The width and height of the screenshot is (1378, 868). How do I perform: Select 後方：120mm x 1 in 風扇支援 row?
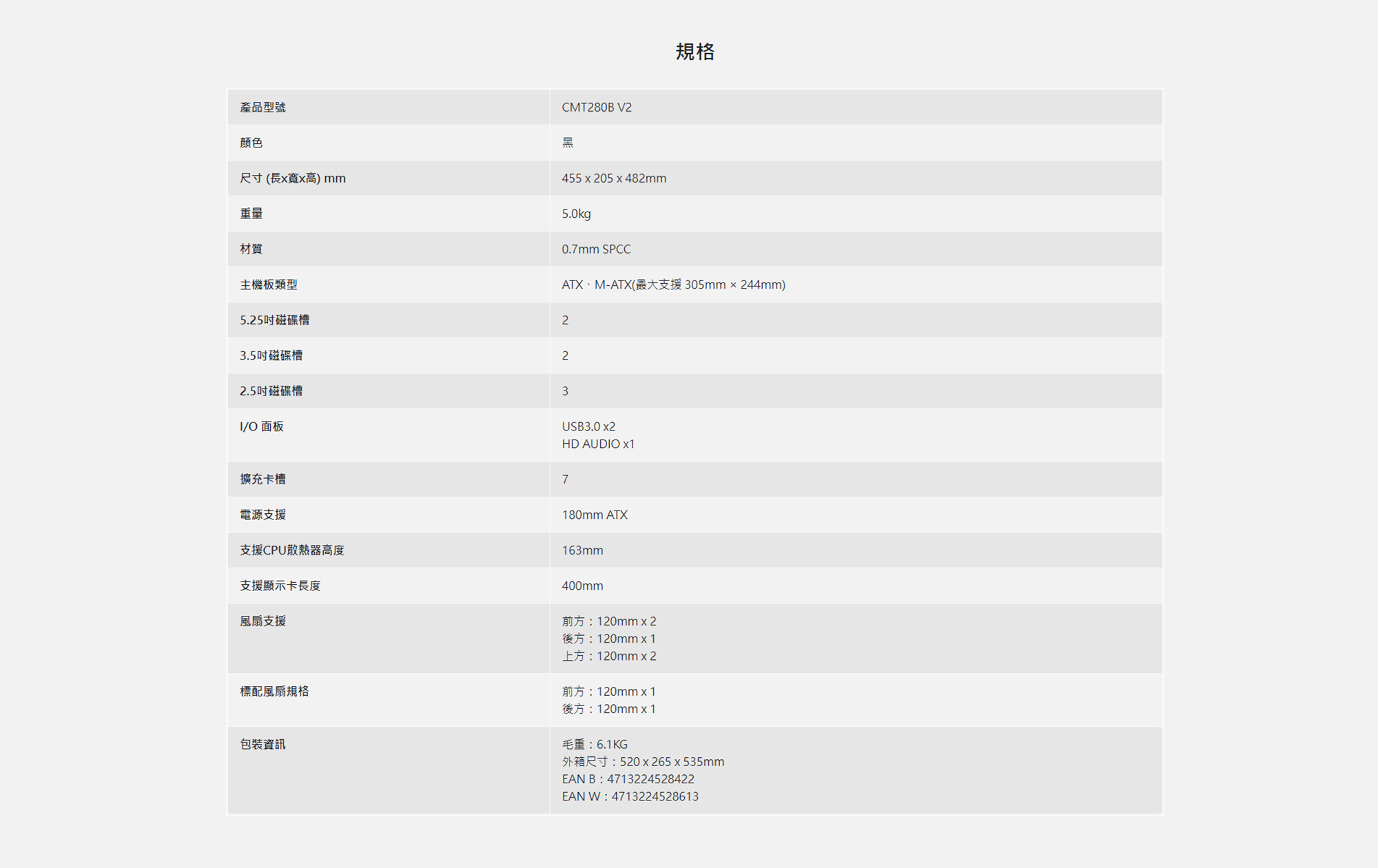(x=609, y=639)
